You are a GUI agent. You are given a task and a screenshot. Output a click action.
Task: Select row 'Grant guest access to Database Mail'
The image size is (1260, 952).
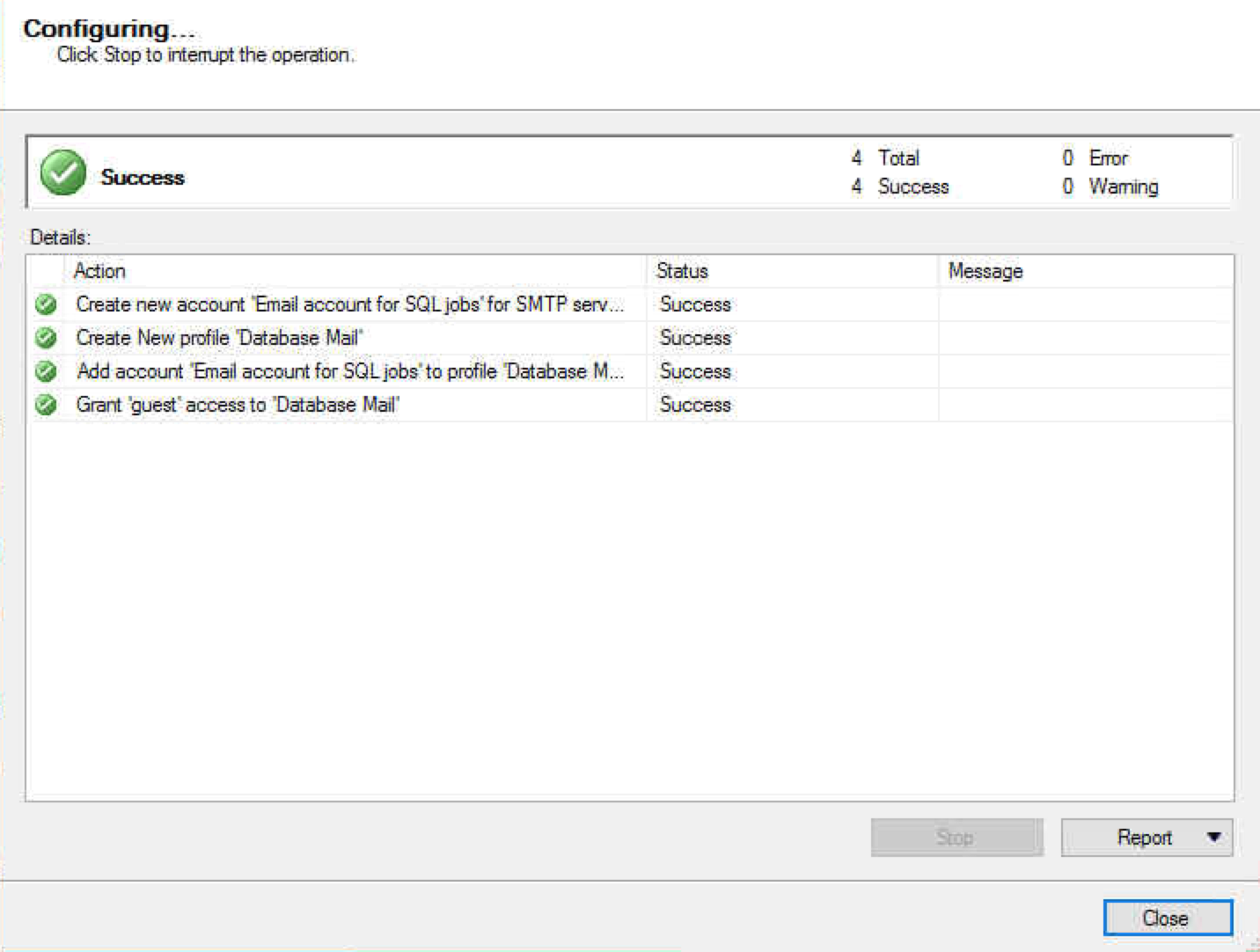(x=630, y=405)
